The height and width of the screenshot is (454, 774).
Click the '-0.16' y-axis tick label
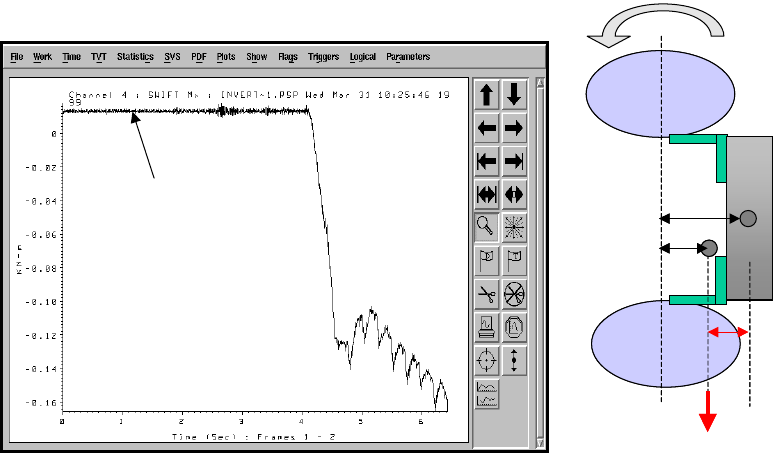point(43,403)
